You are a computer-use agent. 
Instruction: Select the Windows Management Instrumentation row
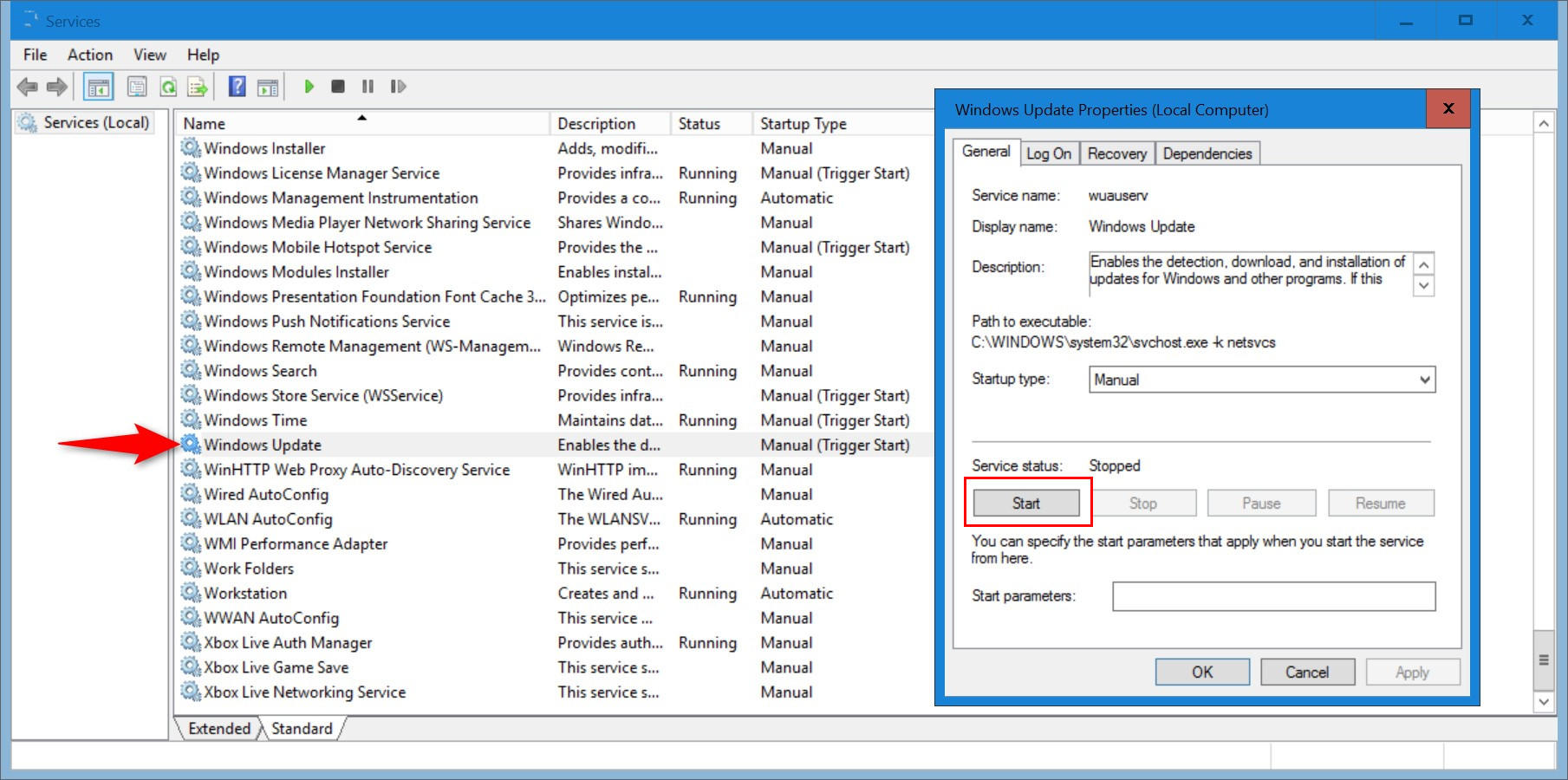[555, 198]
